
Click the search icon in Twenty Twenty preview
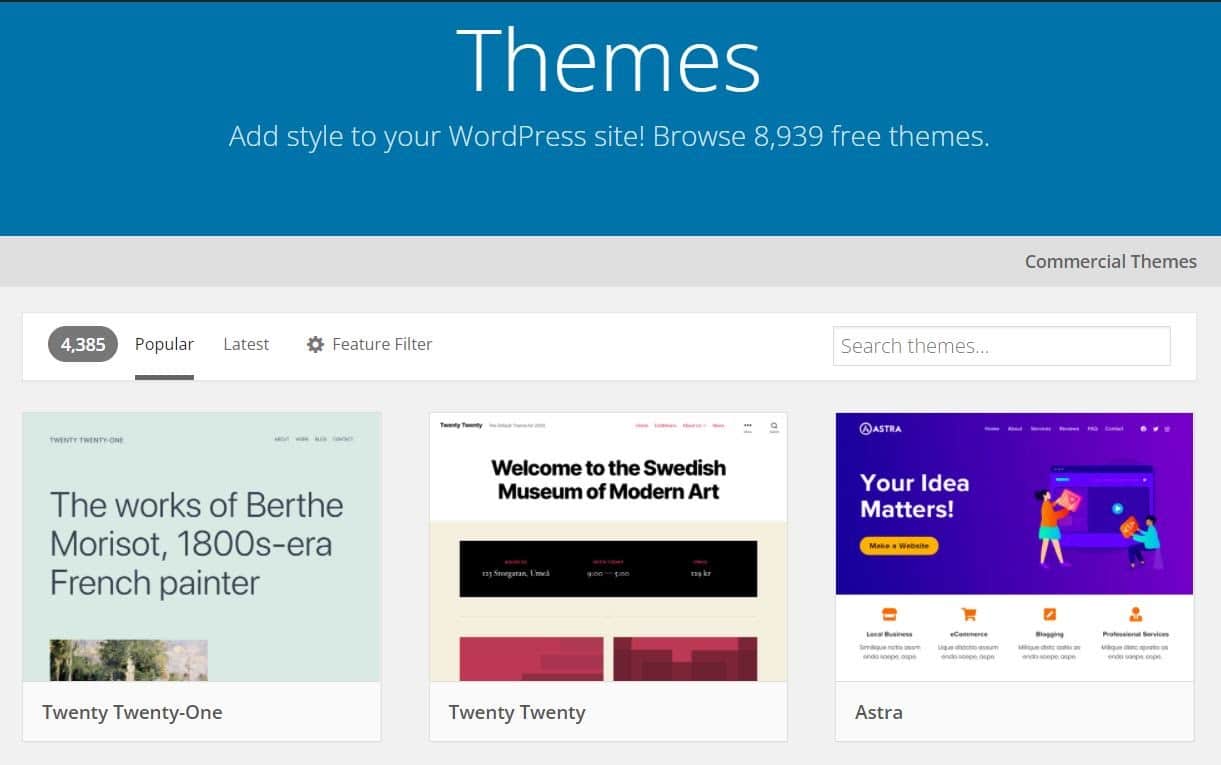click(774, 425)
